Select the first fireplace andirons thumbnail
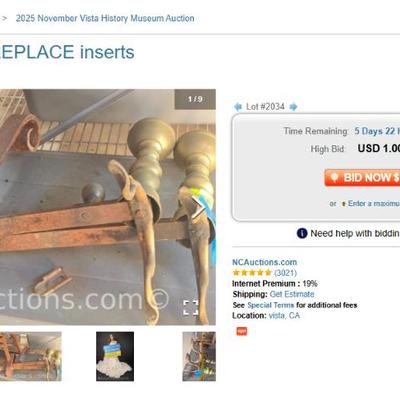Image resolution: width=400 pixels, height=400 pixels. [x=31, y=356]
